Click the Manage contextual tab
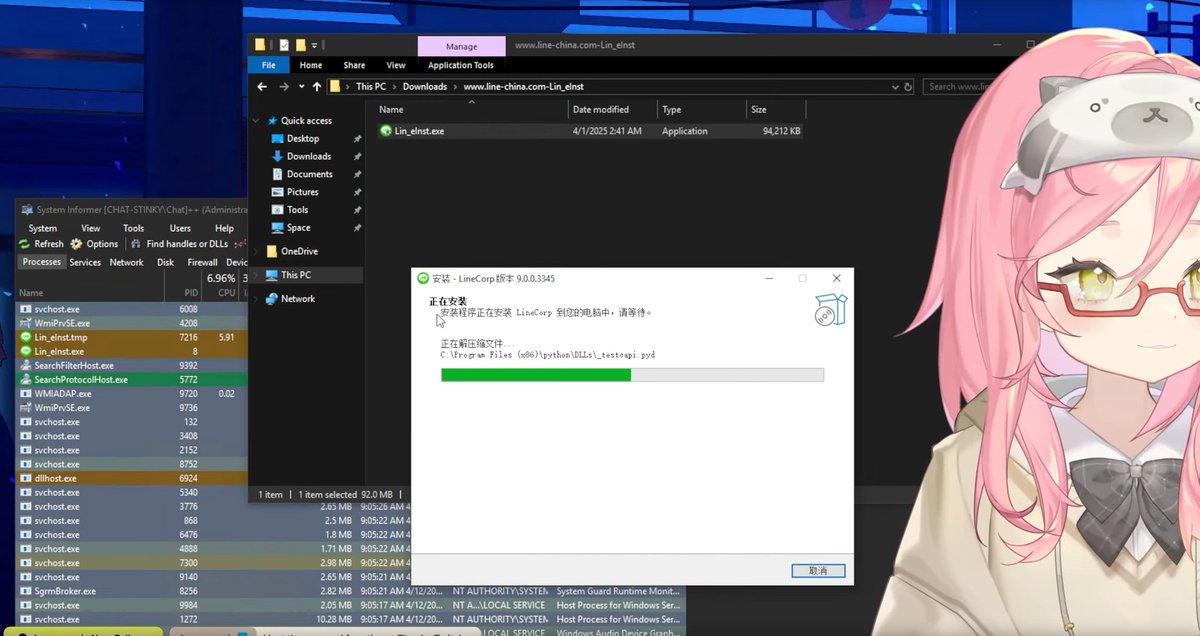This screenshot has width=1200, height=636. point(461,46)
